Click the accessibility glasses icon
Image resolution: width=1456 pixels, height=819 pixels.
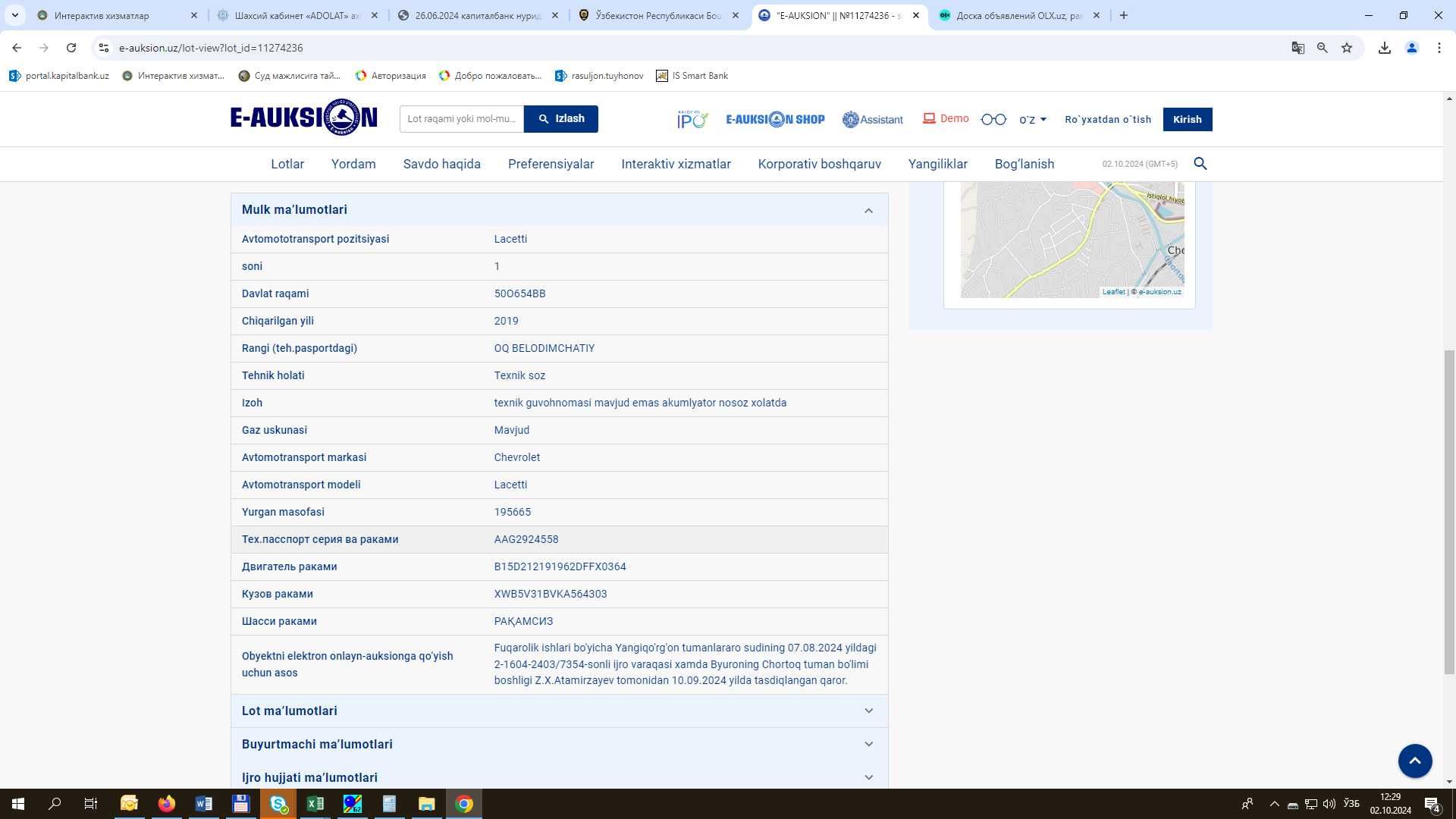click(993, 119)
